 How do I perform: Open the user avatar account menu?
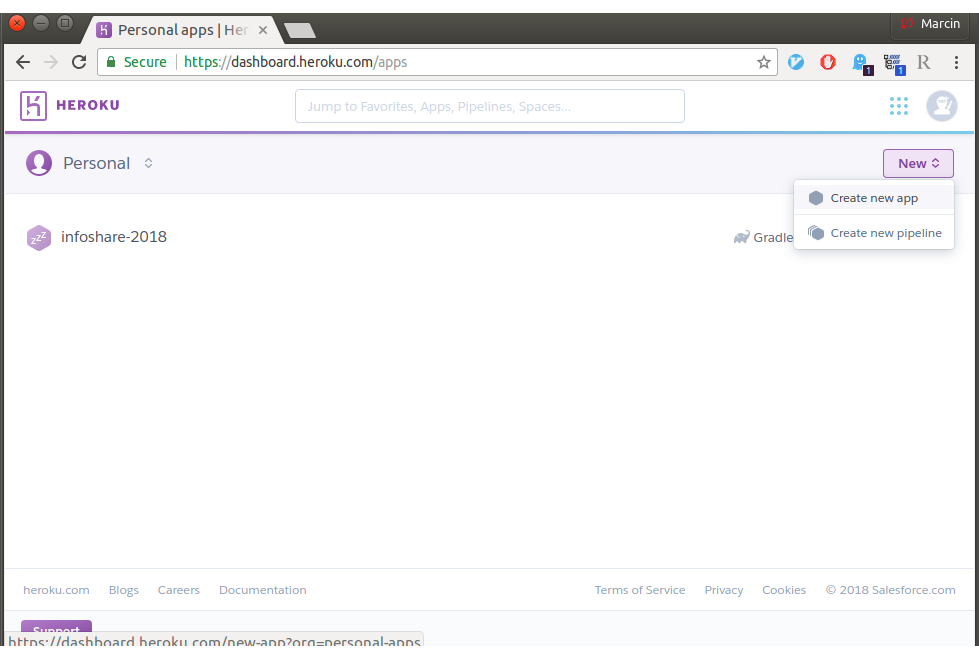tap(942, 106)
